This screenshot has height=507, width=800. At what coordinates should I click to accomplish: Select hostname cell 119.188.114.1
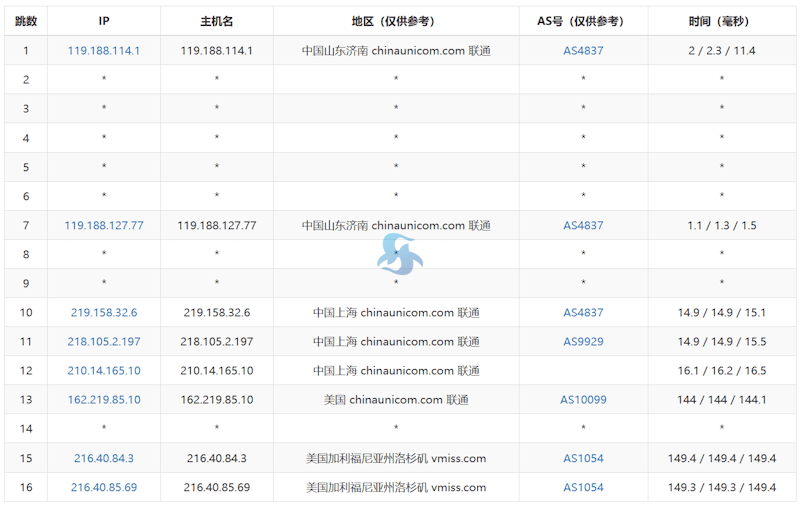coord(217,50)
